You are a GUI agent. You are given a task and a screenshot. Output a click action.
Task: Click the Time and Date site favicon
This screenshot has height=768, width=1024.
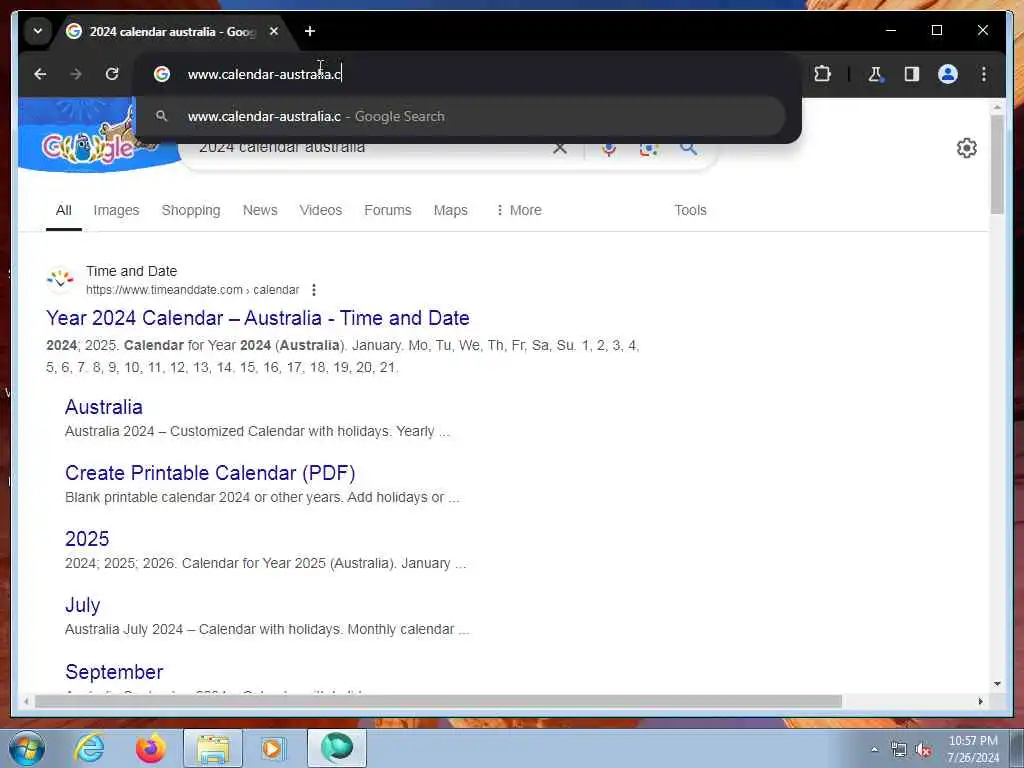point(60,280)
